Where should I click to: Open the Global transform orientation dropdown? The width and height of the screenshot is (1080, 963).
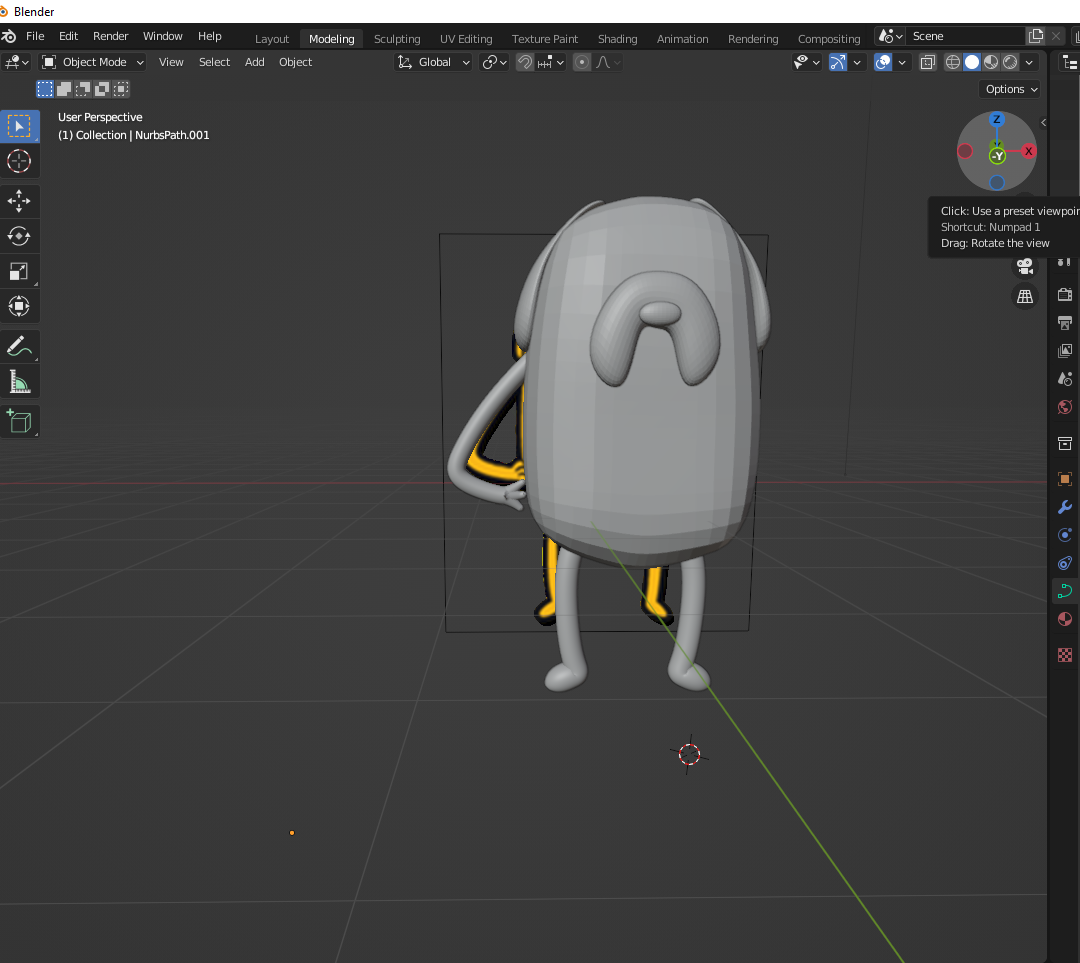(434, 62)
